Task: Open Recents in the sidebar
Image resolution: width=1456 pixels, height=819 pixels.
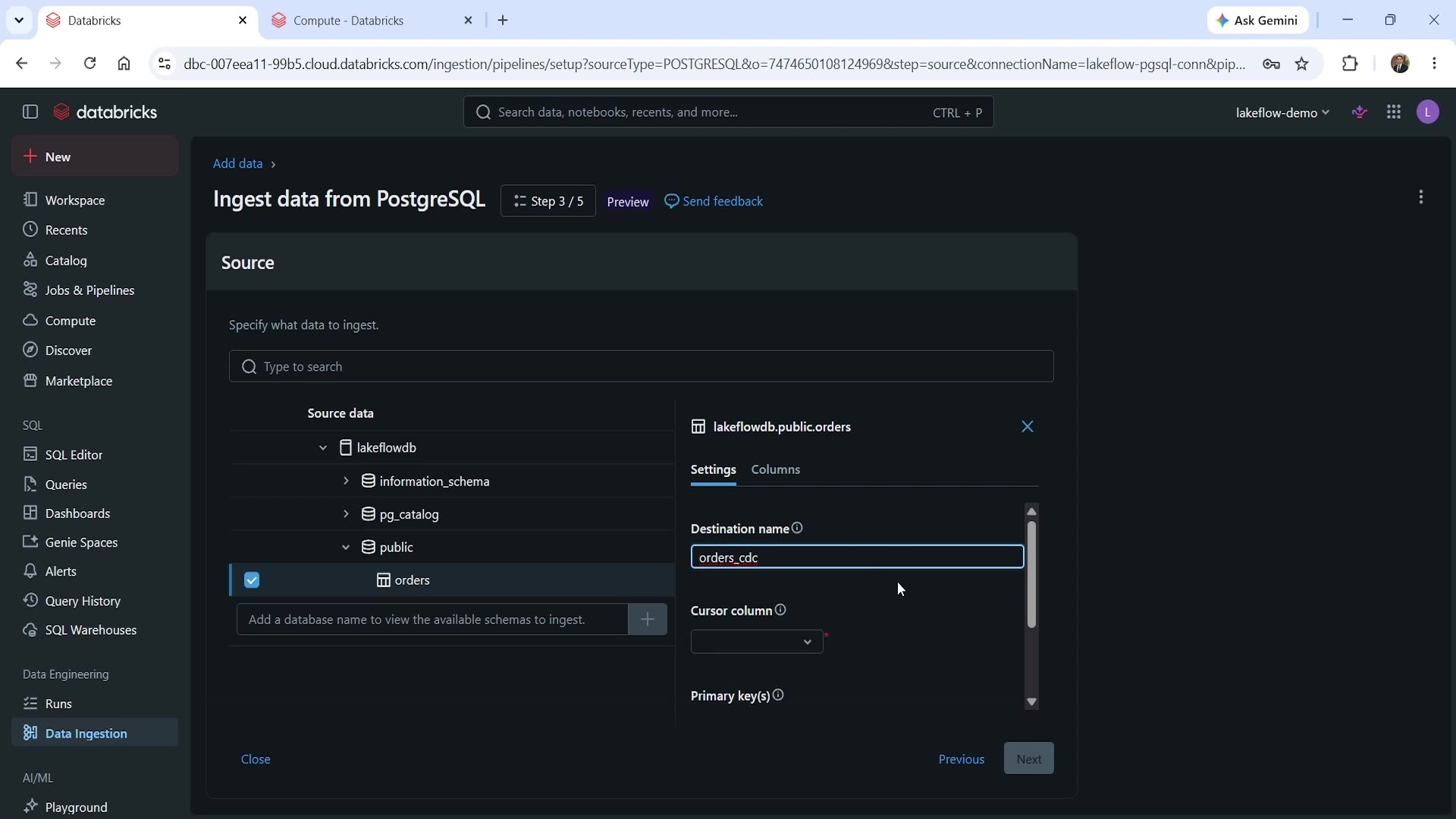Action: (x=95, y=230)
